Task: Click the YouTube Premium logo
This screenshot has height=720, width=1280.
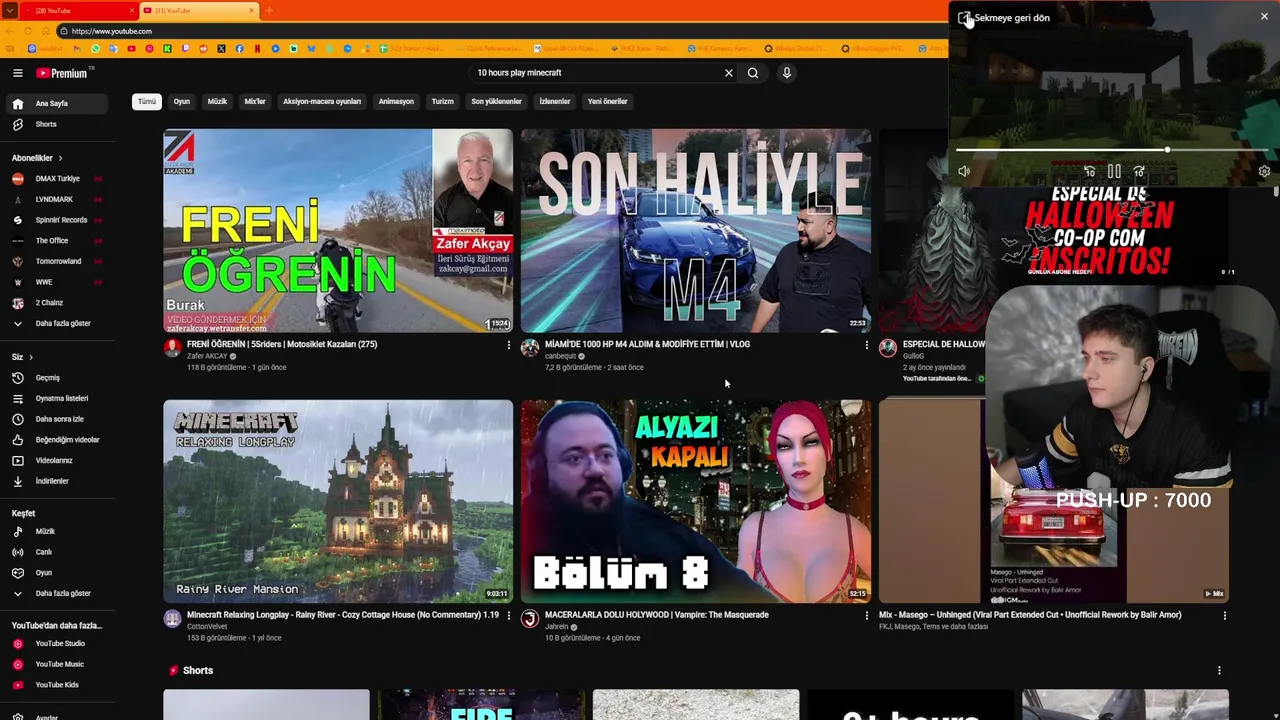Action: tap(62, 73)
